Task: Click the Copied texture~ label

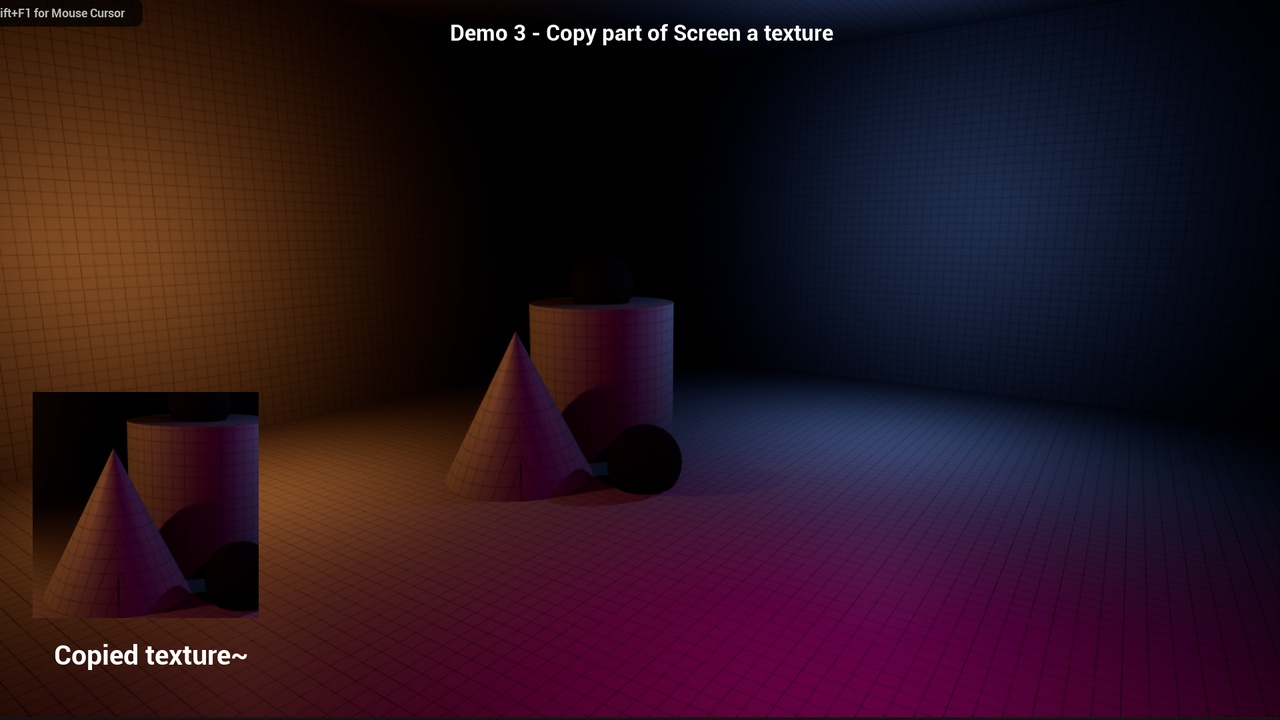Action: 151,655
